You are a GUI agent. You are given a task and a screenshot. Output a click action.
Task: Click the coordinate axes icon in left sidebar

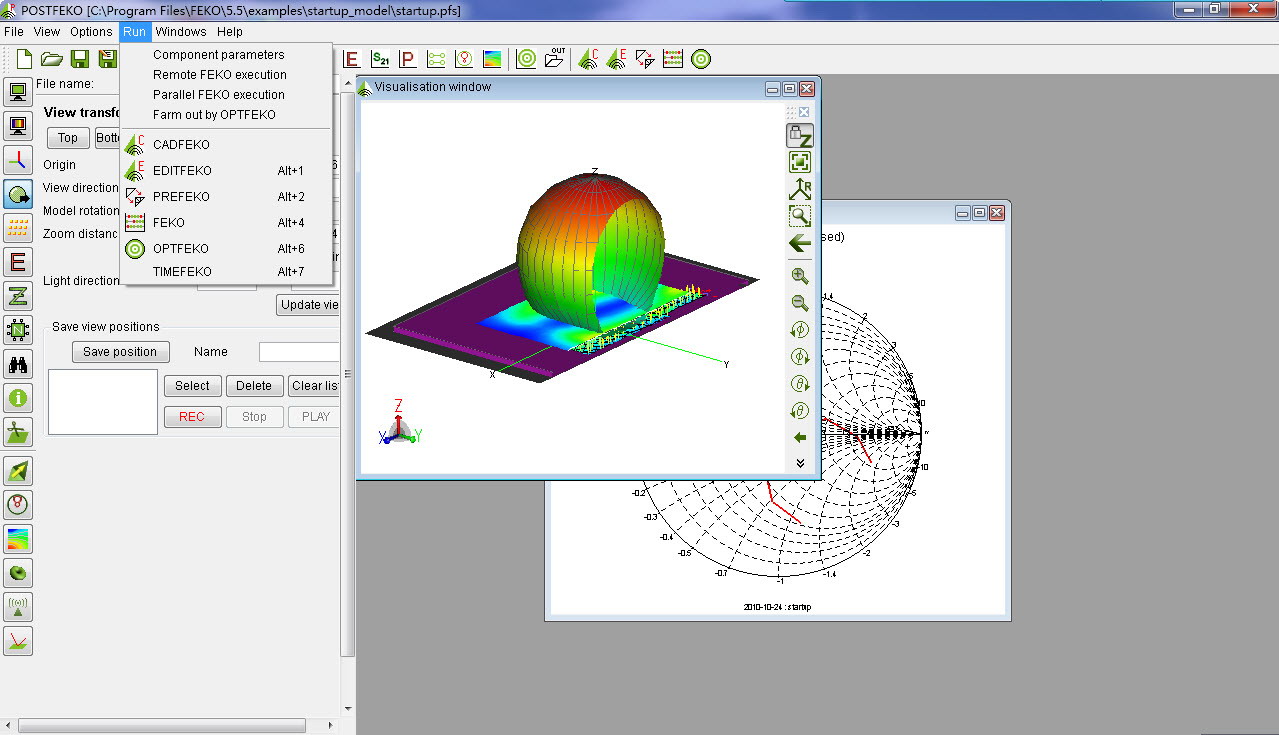[18, 160]
